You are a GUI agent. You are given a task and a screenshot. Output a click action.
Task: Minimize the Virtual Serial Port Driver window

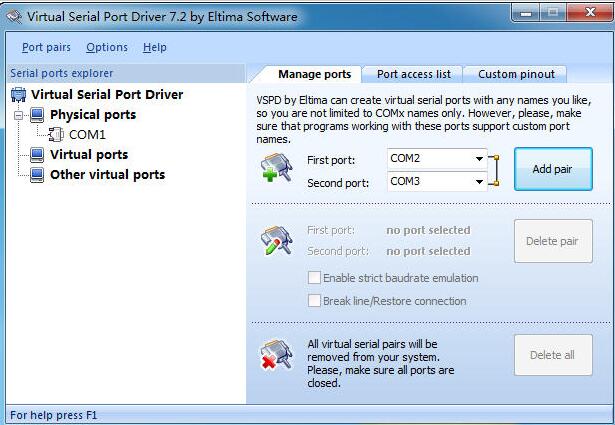526,13
